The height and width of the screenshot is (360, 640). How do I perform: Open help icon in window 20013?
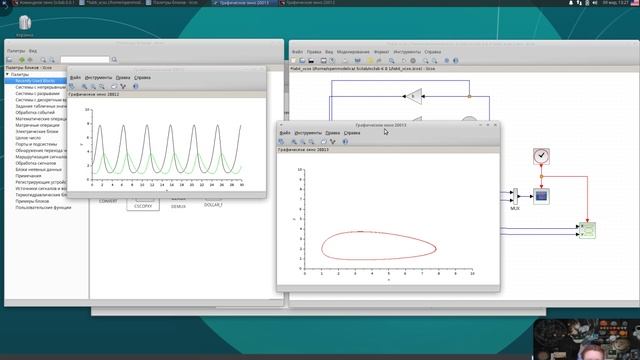tap(345, 142)
